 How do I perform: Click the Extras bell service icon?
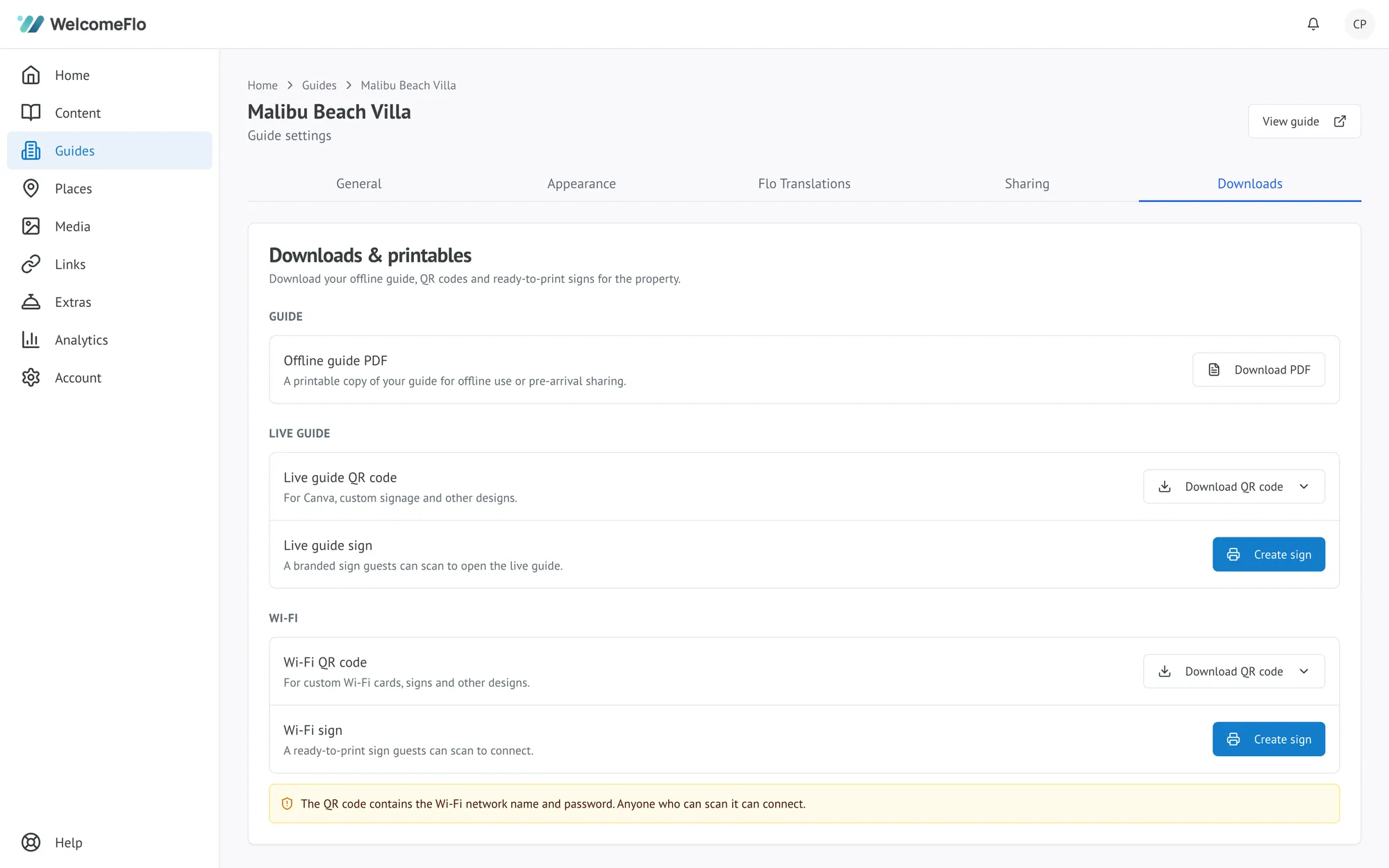[31, 302]
